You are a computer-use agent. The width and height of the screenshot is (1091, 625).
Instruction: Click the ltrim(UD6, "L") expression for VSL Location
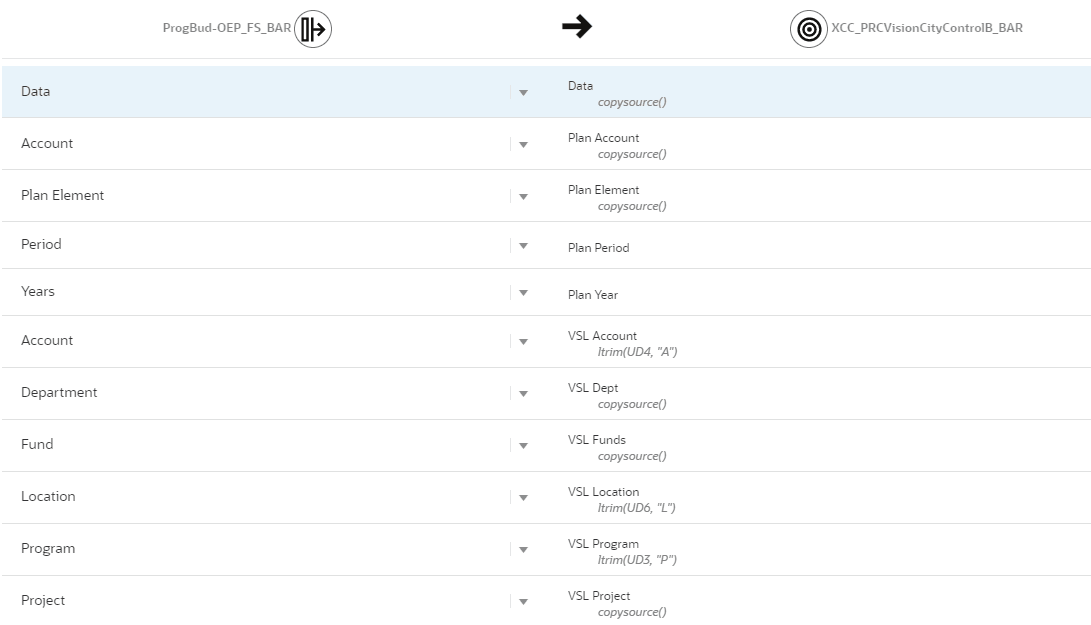point(637,507)
